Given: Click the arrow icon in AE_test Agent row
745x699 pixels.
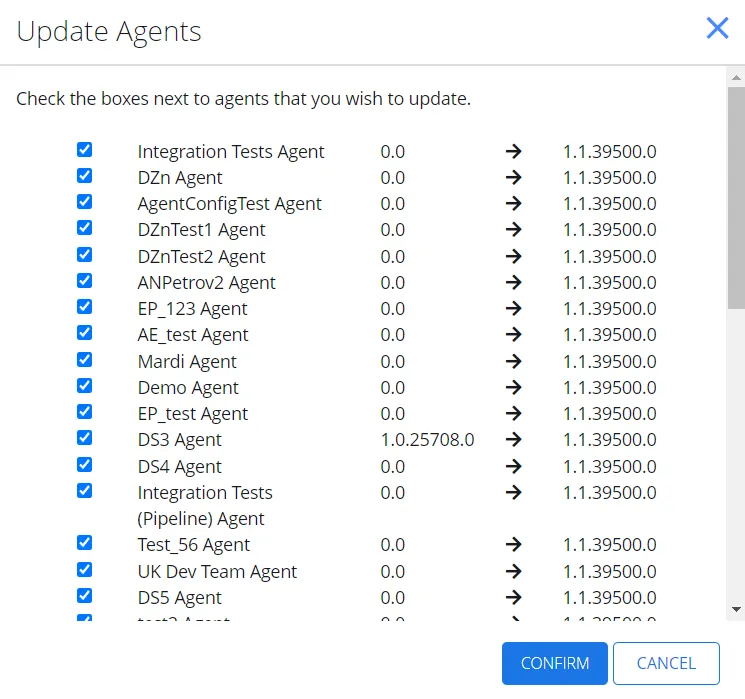Looking at the screenshot, I should click(514, 335).
